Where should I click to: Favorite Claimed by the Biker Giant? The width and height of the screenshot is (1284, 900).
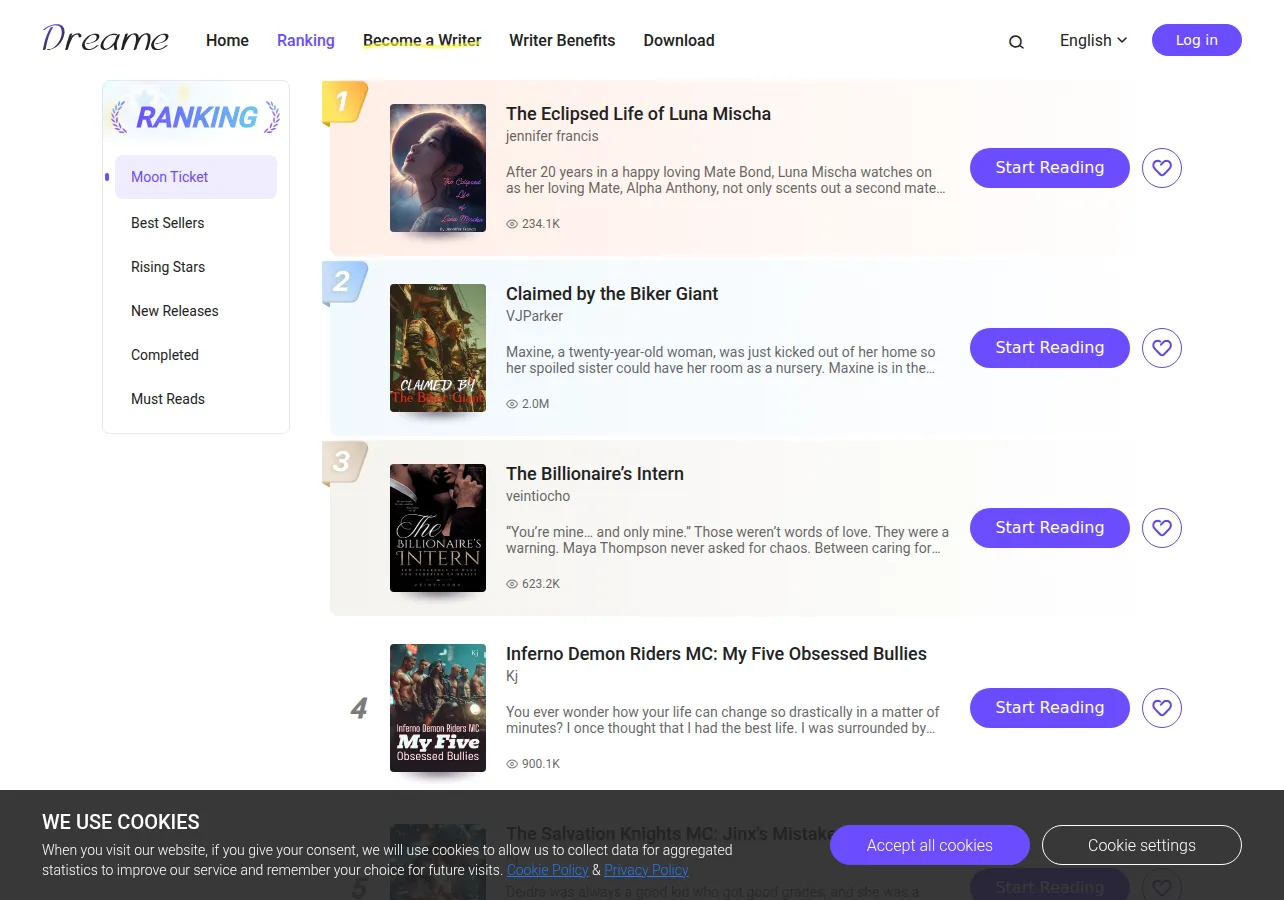pyautogui.click(x=1162, y=348)
